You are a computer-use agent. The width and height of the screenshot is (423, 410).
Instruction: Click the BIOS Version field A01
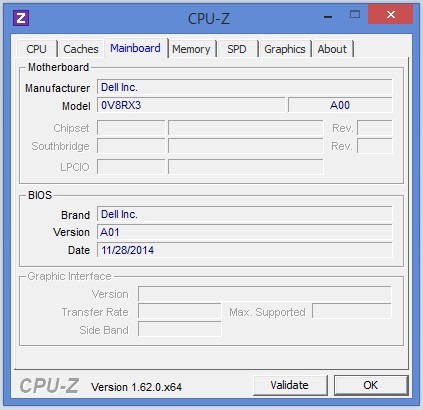[245, 232]
